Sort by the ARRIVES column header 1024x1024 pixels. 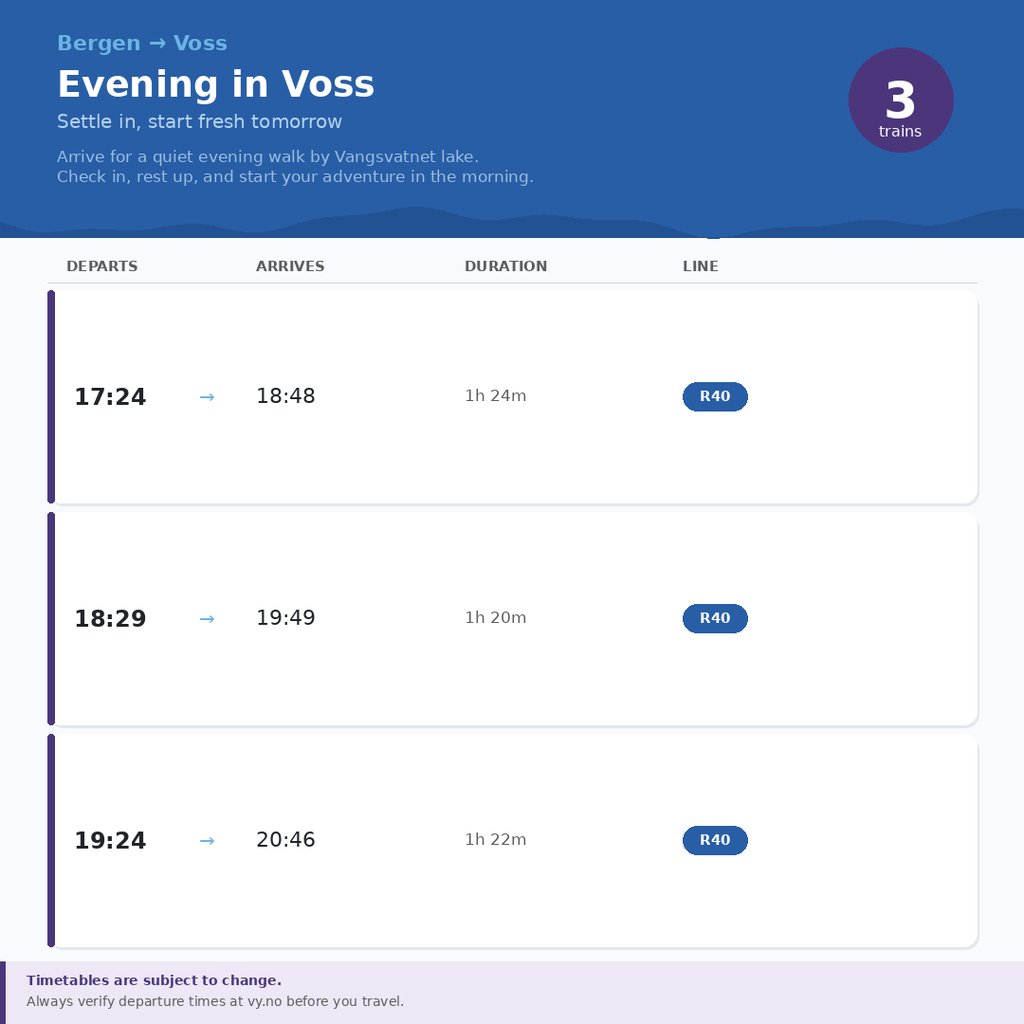[x=290, y=266]
